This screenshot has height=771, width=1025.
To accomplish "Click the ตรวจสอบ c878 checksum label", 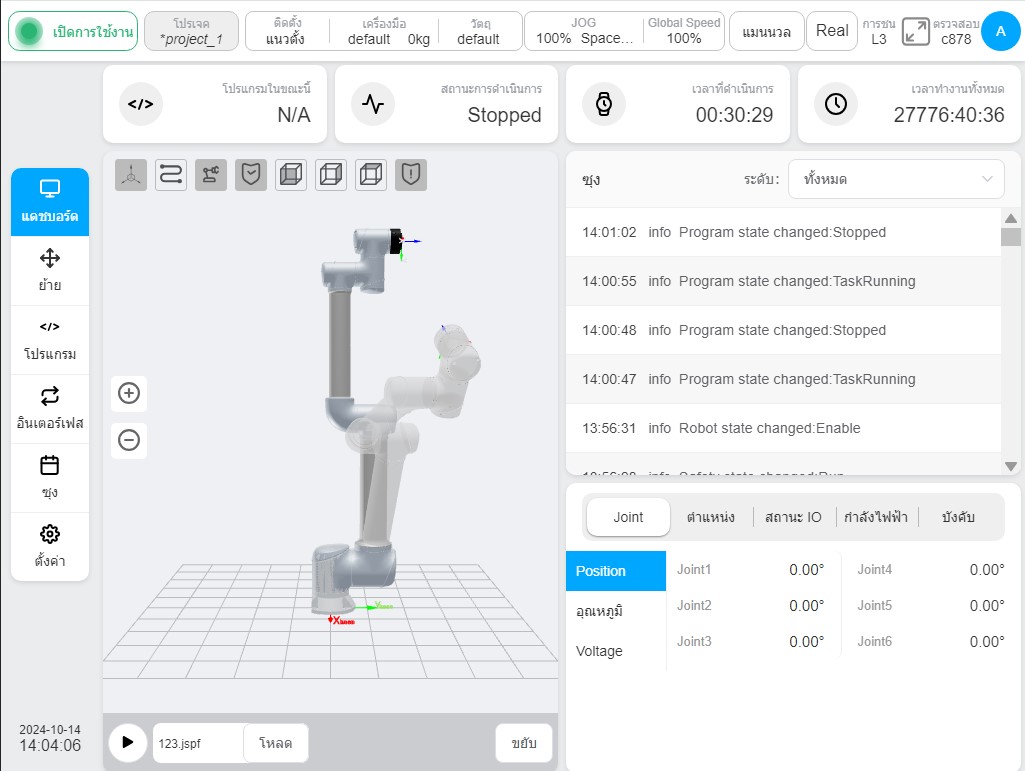I will (956, 31).
